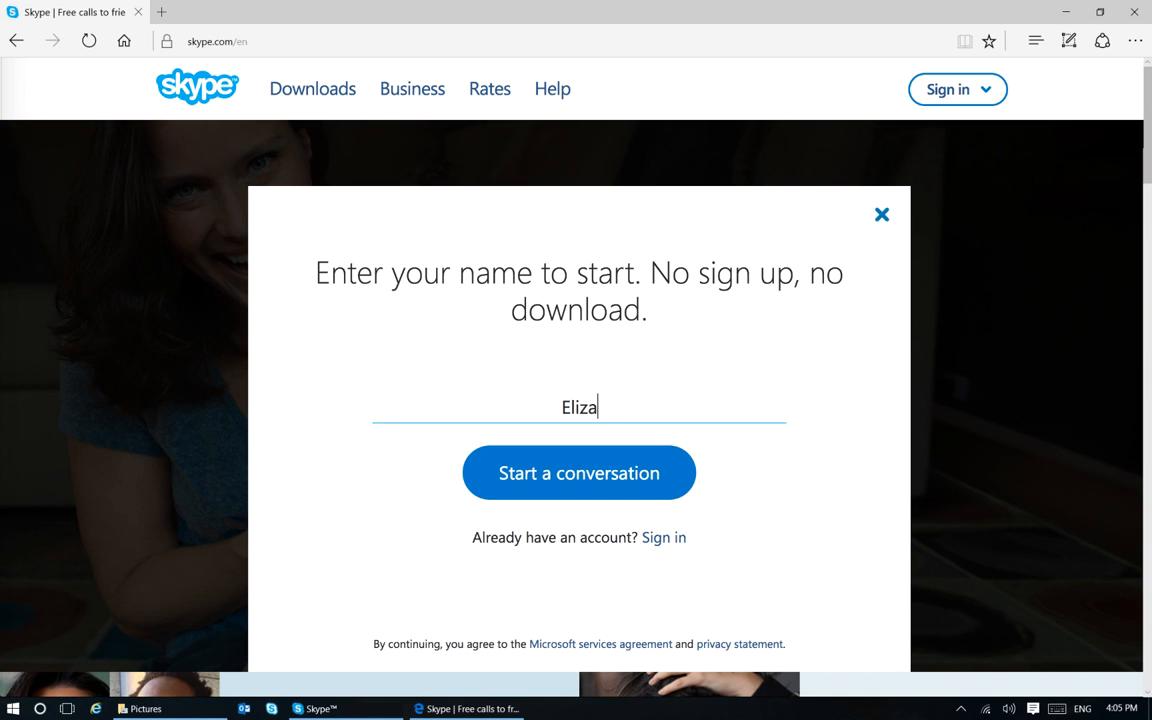The height and width of the screenshot is (720, 1152).
Task: Refresh the page with the reload icon
Action: [x=89, y=41]
